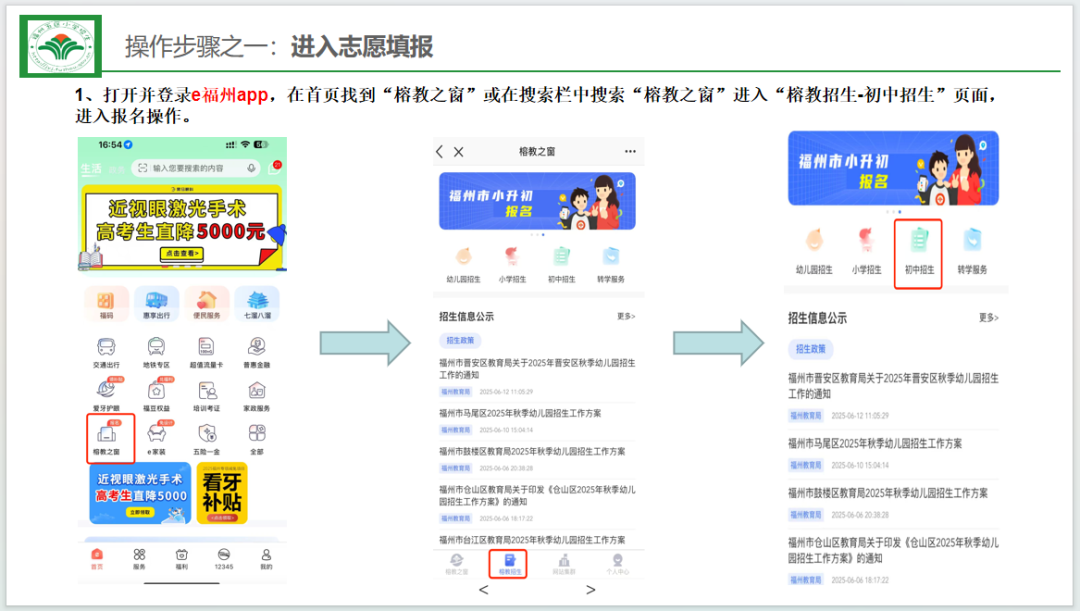Switch to the 榕教之窗 bottom tab
Screen dimensions: 1080x611
pos(457,564)
